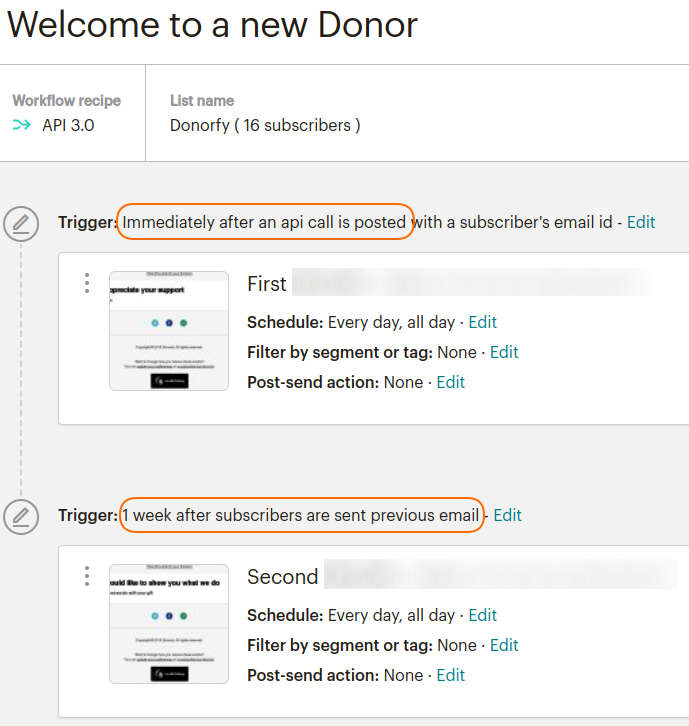Edit the First email's segment or tag filter
The image size is (689, 726).
click(x=504, y=352)
